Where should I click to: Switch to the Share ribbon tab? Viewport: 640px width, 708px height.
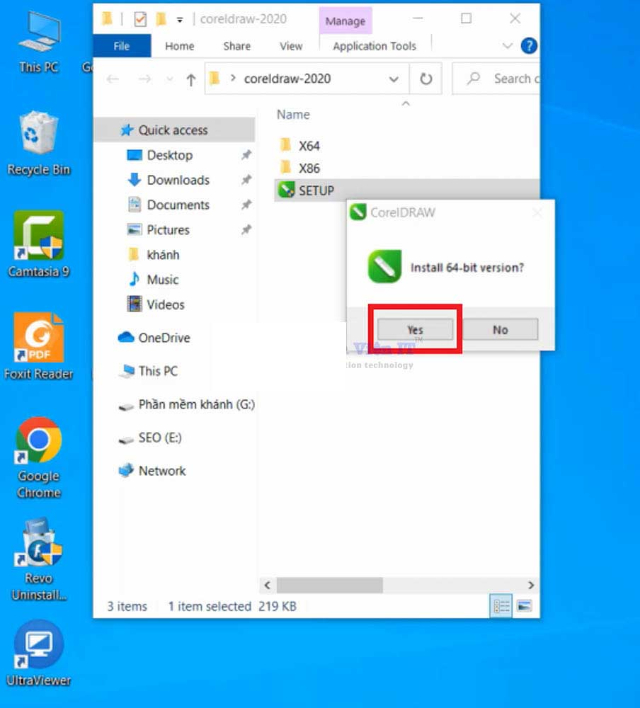[x=237, y=46]
